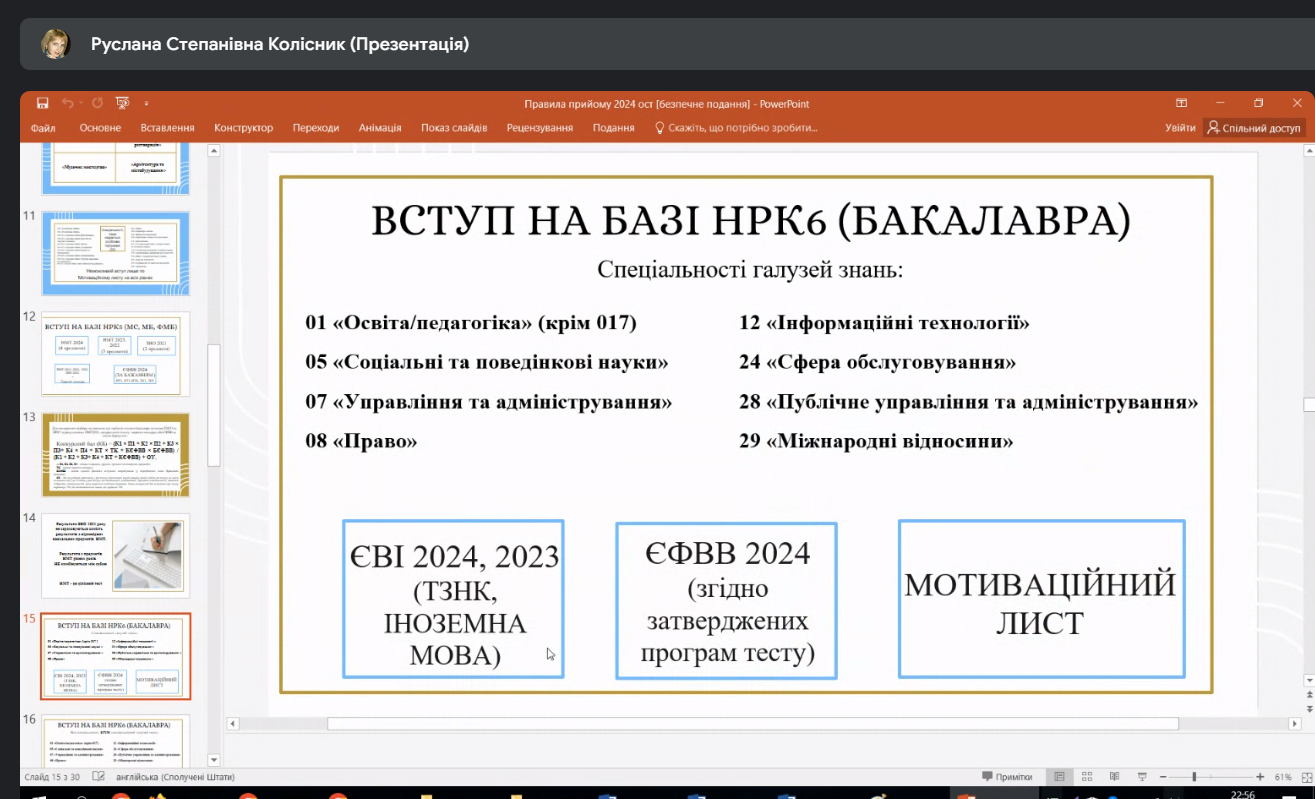
Task: Open the Показ слайдів ribbon tab
Action: 454,128
